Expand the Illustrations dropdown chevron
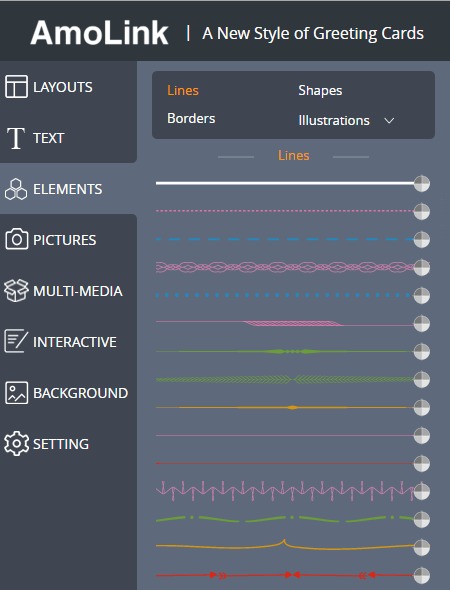 click(389, 120)
